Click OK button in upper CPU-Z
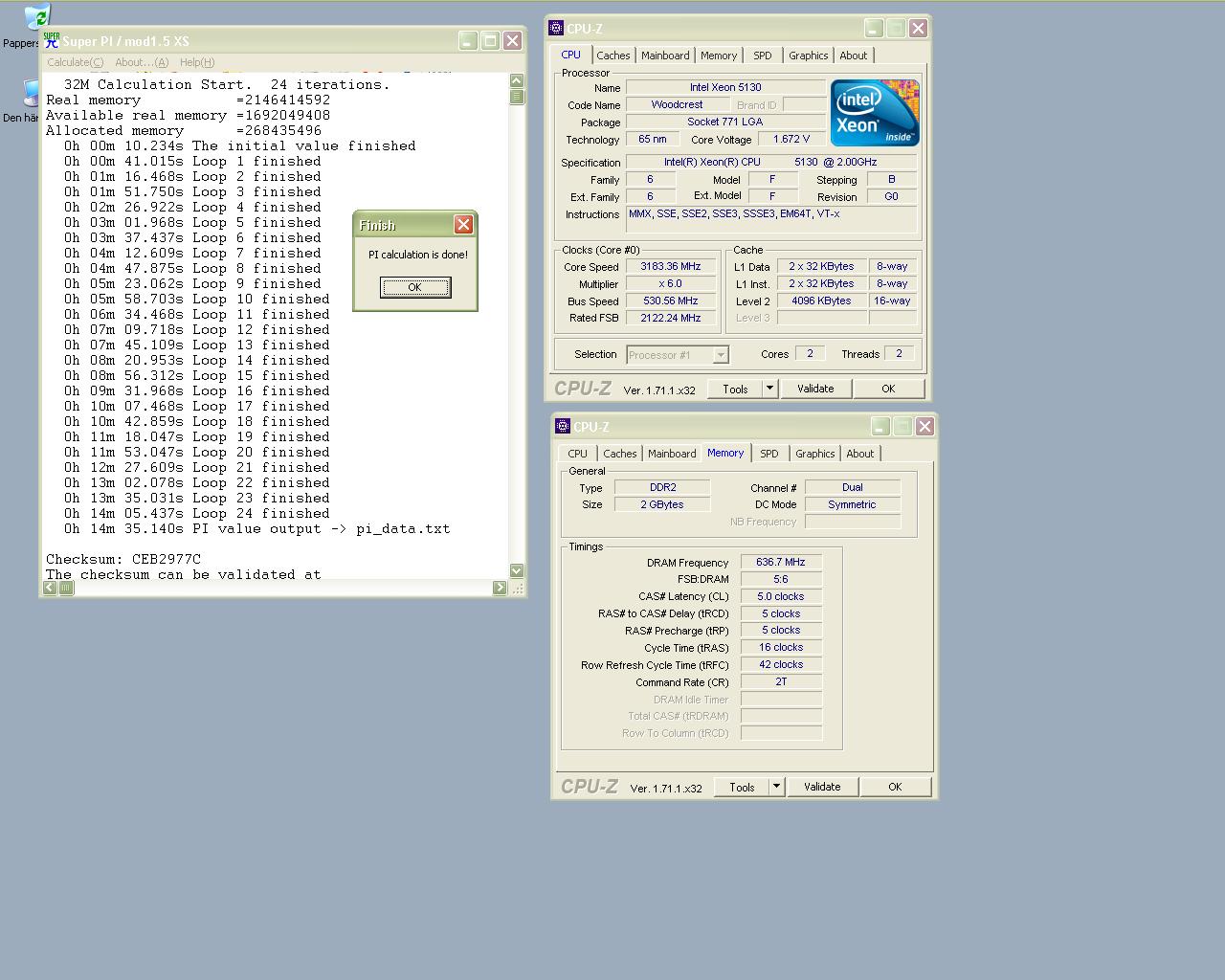The image size is (1225, 980). tap(888, 389)
